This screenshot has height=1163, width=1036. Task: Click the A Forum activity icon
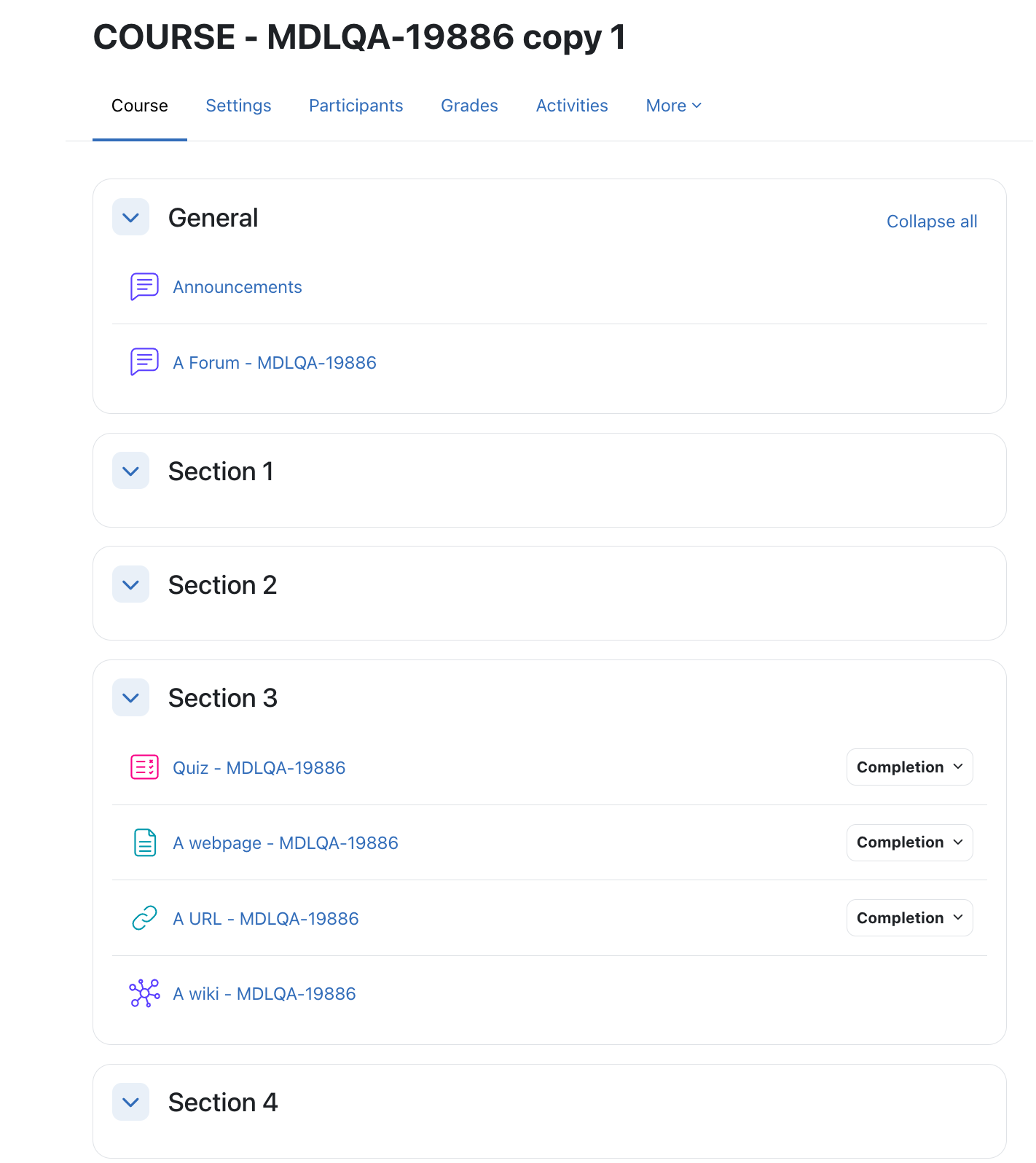pos(144,362)
